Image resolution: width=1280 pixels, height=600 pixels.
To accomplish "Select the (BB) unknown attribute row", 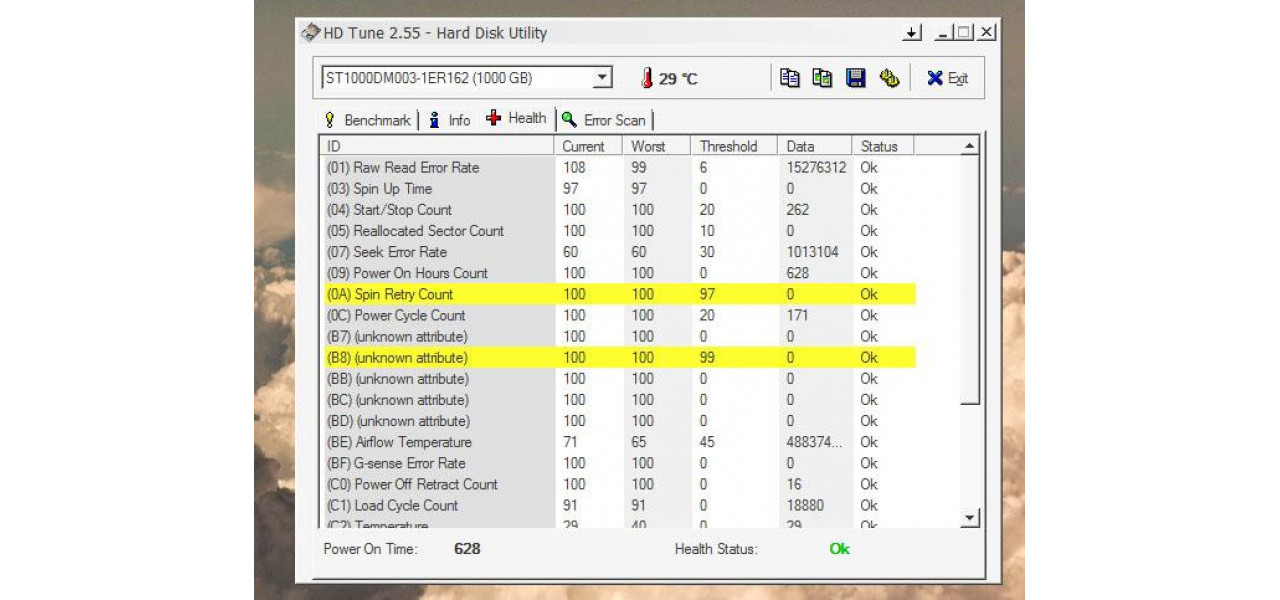I will coord(618,379).
